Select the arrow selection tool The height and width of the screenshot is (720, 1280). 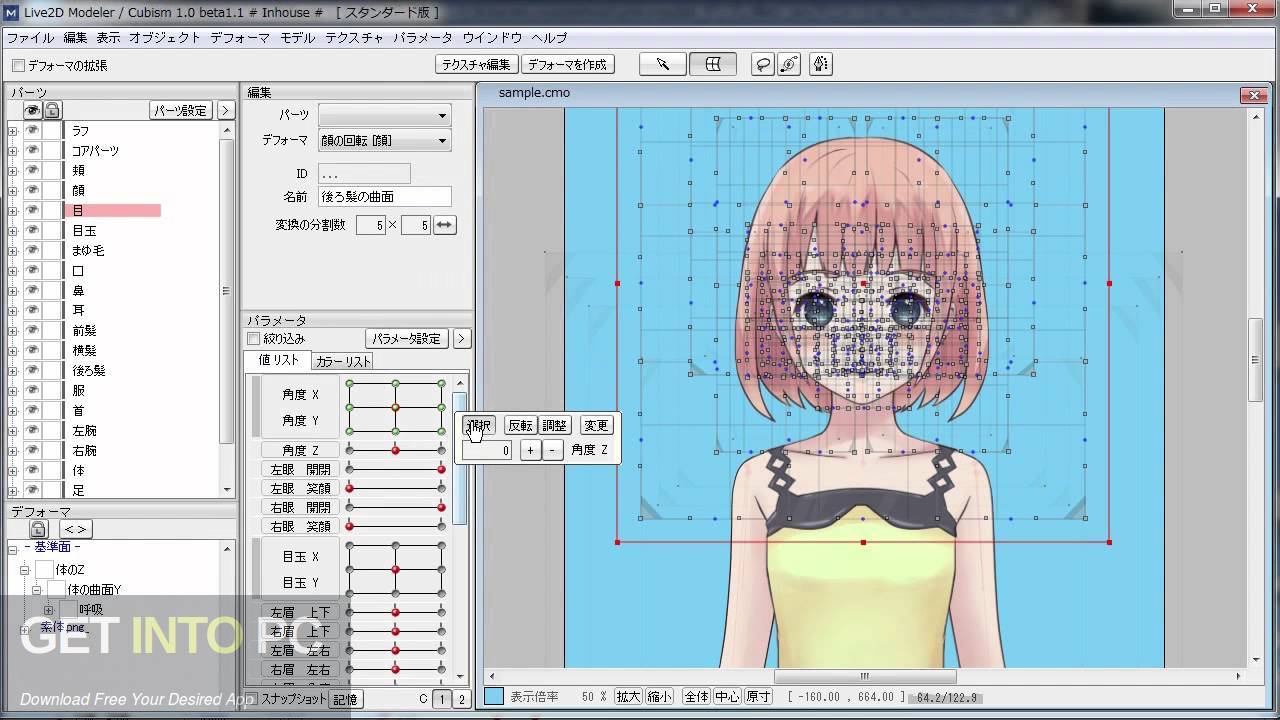click(x=662, y=64)
